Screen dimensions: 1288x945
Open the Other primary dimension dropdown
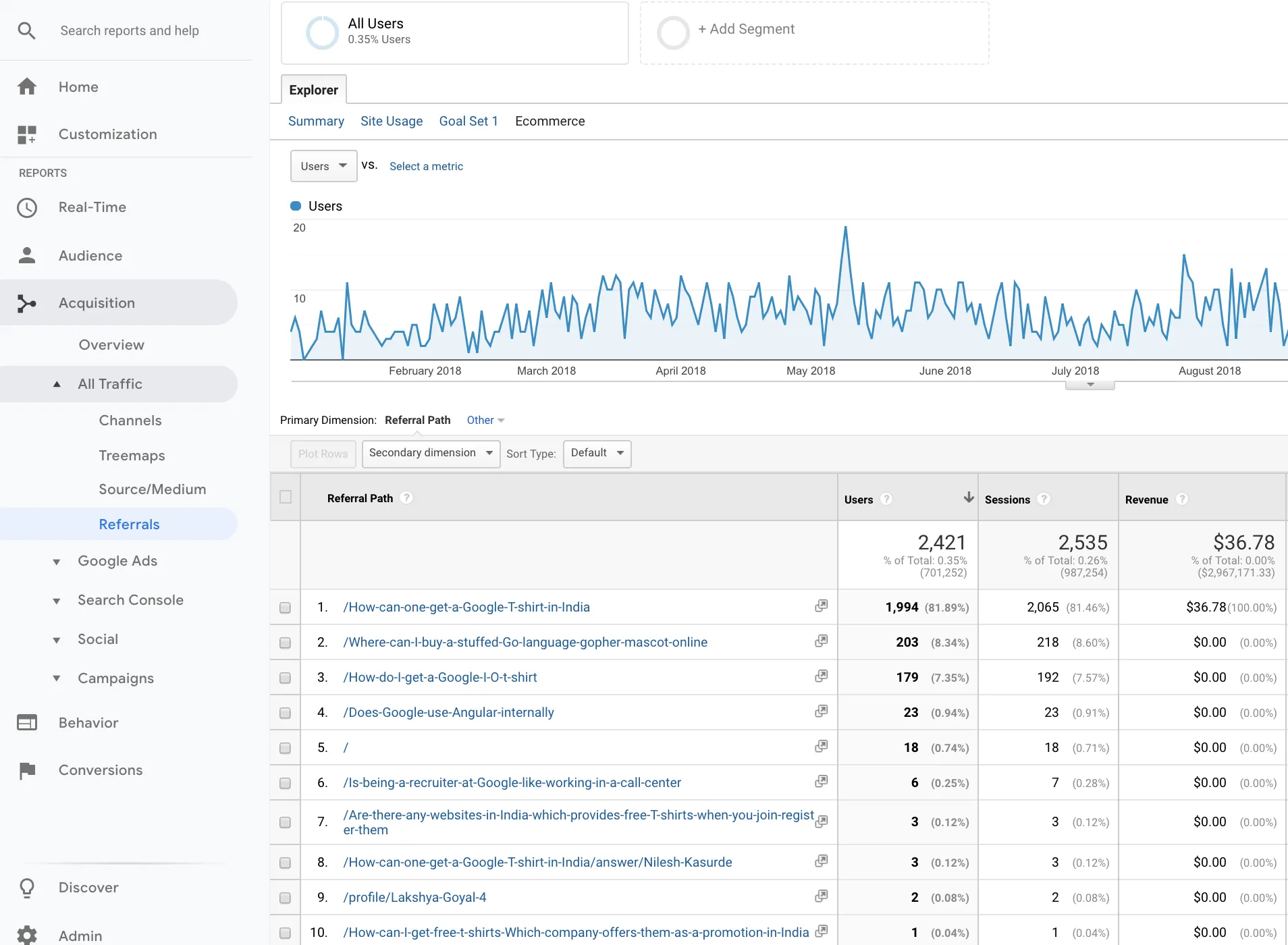485,420
